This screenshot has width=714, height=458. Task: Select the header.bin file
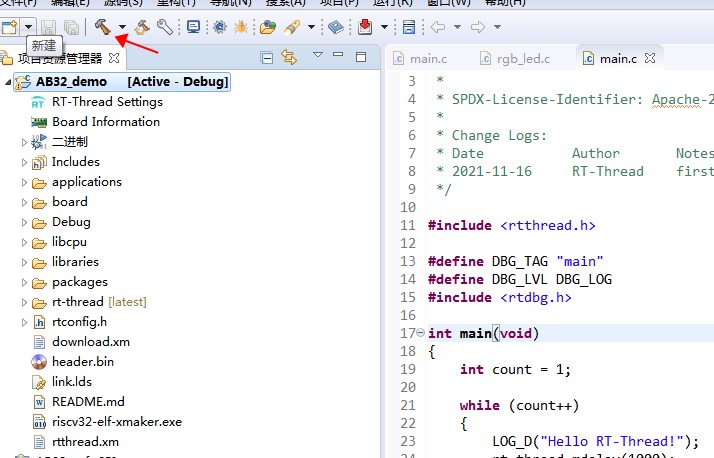pyautogui.click(x=83, y=361)
